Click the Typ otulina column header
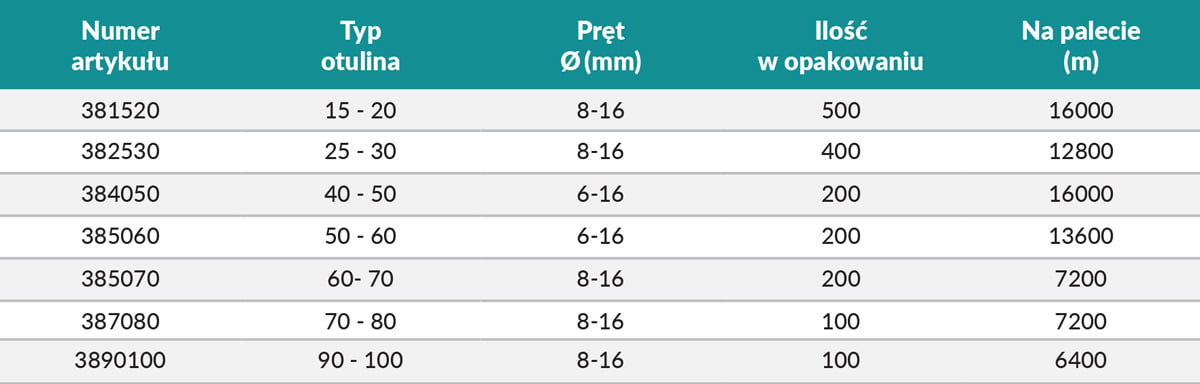The image size is (1200, 384). coord(360,46)
